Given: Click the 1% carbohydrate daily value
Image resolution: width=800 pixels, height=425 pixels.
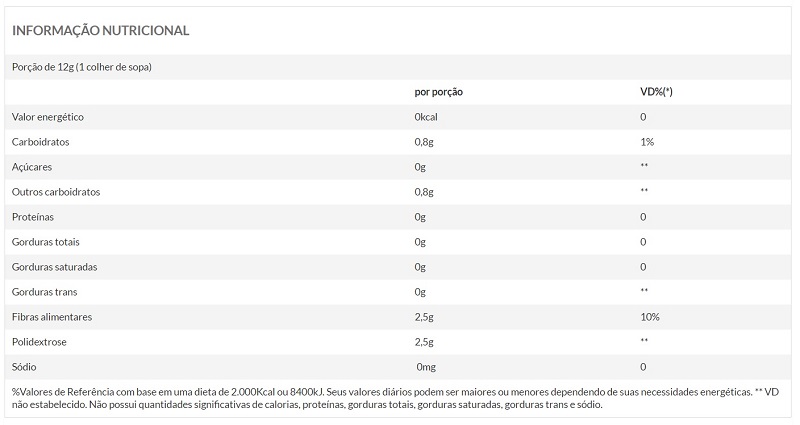Looking at the screenshot, I should pos(647,142).
